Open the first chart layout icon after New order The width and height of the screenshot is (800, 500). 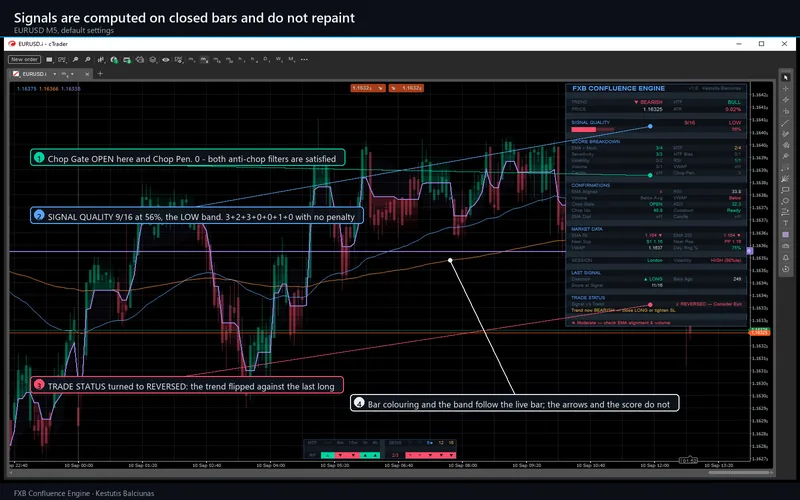(49, 60)
